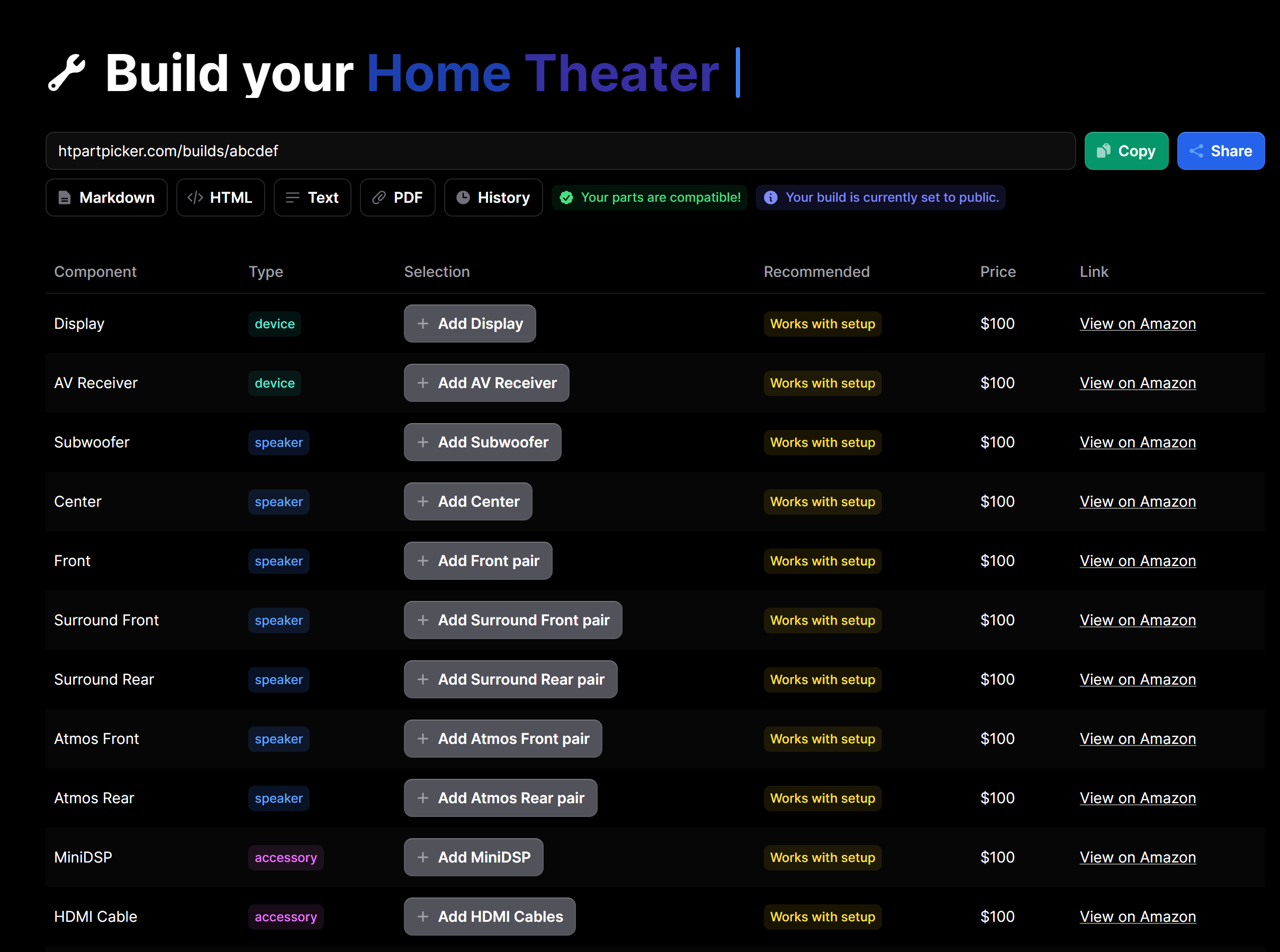The image size is (1280, 952).
Task: Add HDMI Cables
Action: pos(490,918)
